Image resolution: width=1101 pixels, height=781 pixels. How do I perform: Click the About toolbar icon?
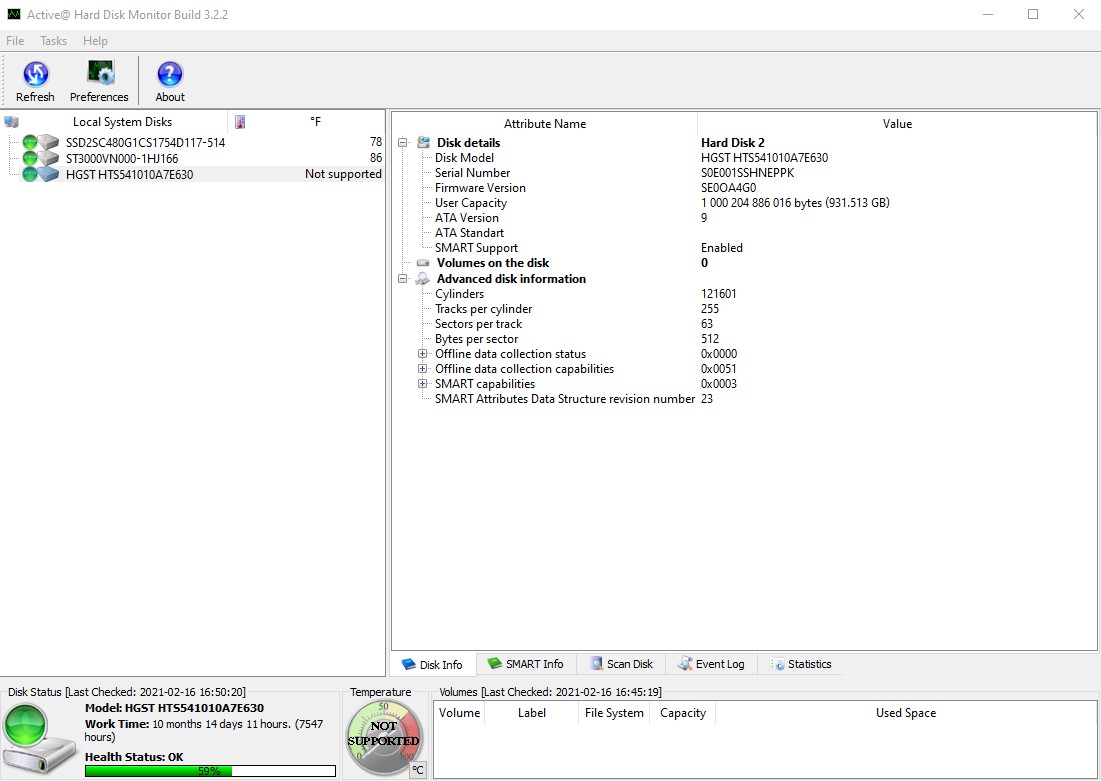[169, 75]
